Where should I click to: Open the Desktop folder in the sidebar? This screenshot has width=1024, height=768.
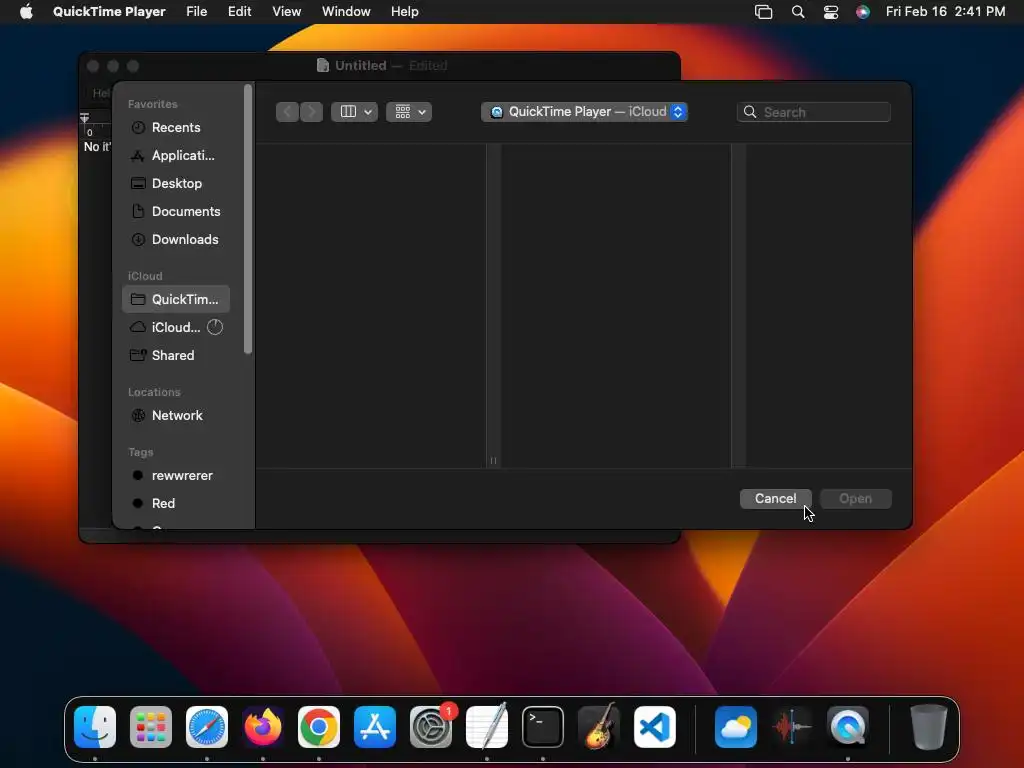click(x=176, y=184)
